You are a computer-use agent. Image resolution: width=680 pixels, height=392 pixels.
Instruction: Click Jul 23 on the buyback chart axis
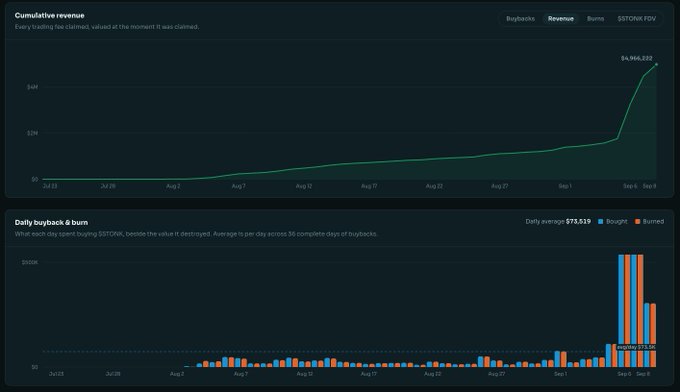(56, 374)
